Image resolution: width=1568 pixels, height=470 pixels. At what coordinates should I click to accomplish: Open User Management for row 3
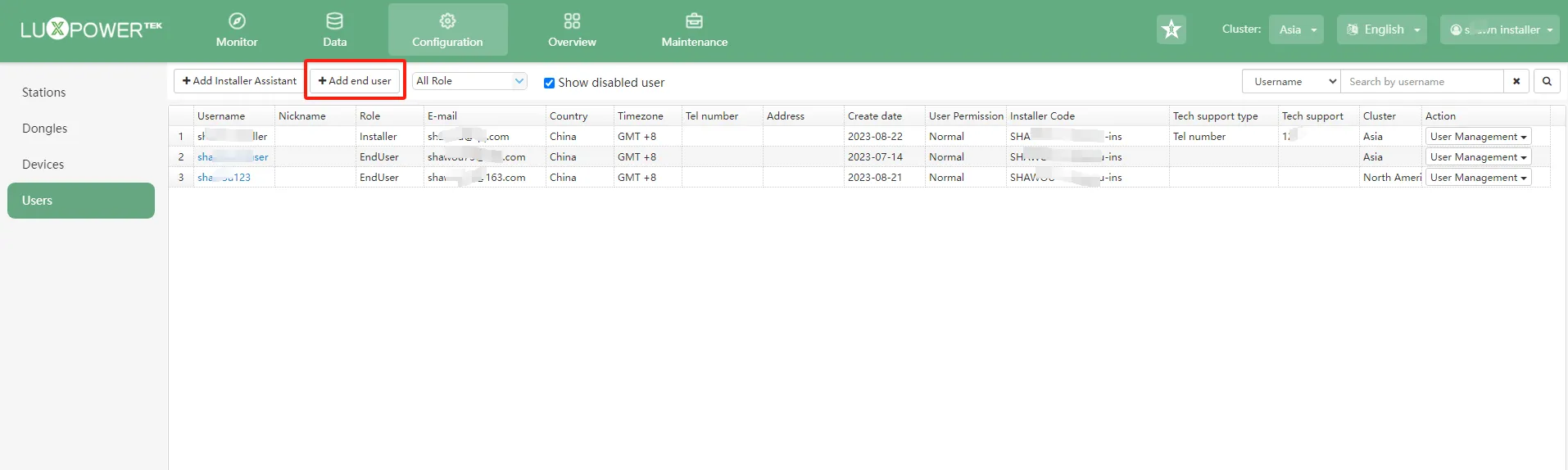1478,178
